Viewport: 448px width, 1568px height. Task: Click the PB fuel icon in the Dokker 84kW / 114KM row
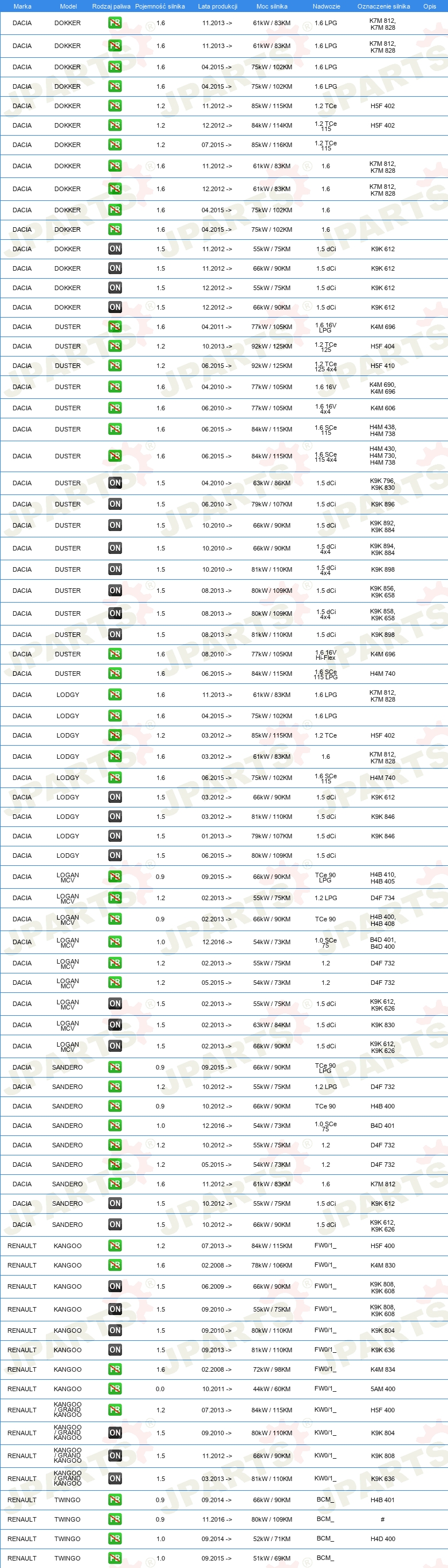click(115, 125)
